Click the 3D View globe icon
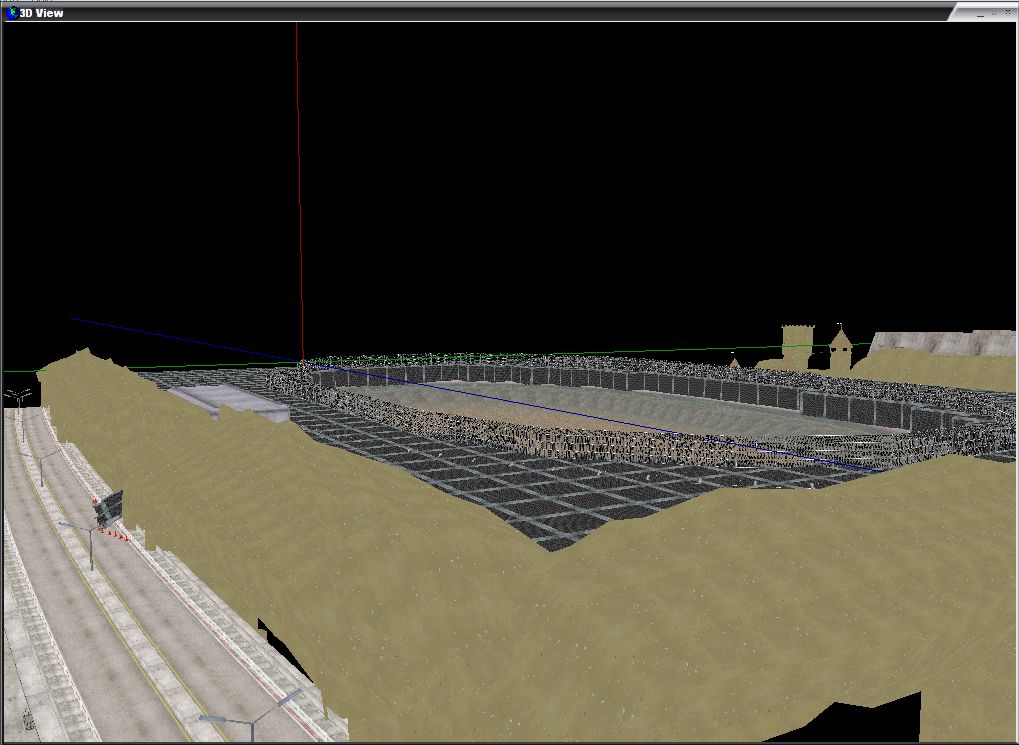This screenshot has width=1019, height=745. coord(11,13)
